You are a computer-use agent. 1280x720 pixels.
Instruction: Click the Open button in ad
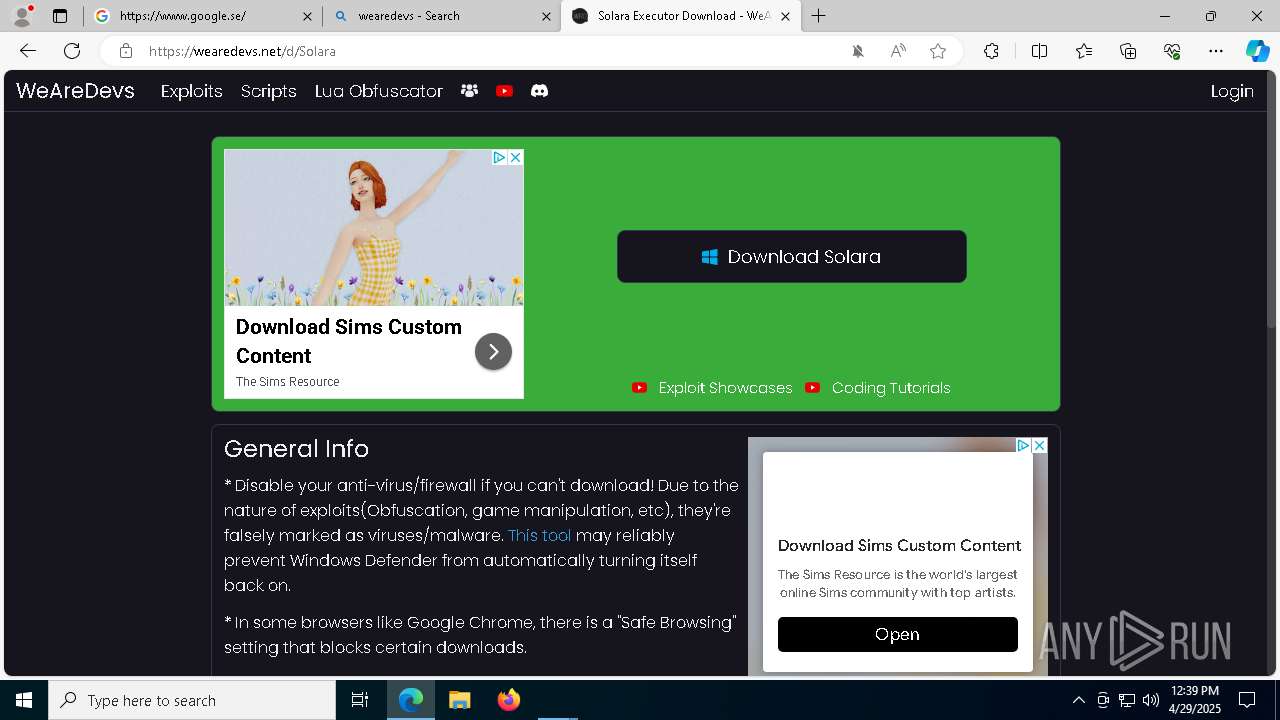click(897, 635)
